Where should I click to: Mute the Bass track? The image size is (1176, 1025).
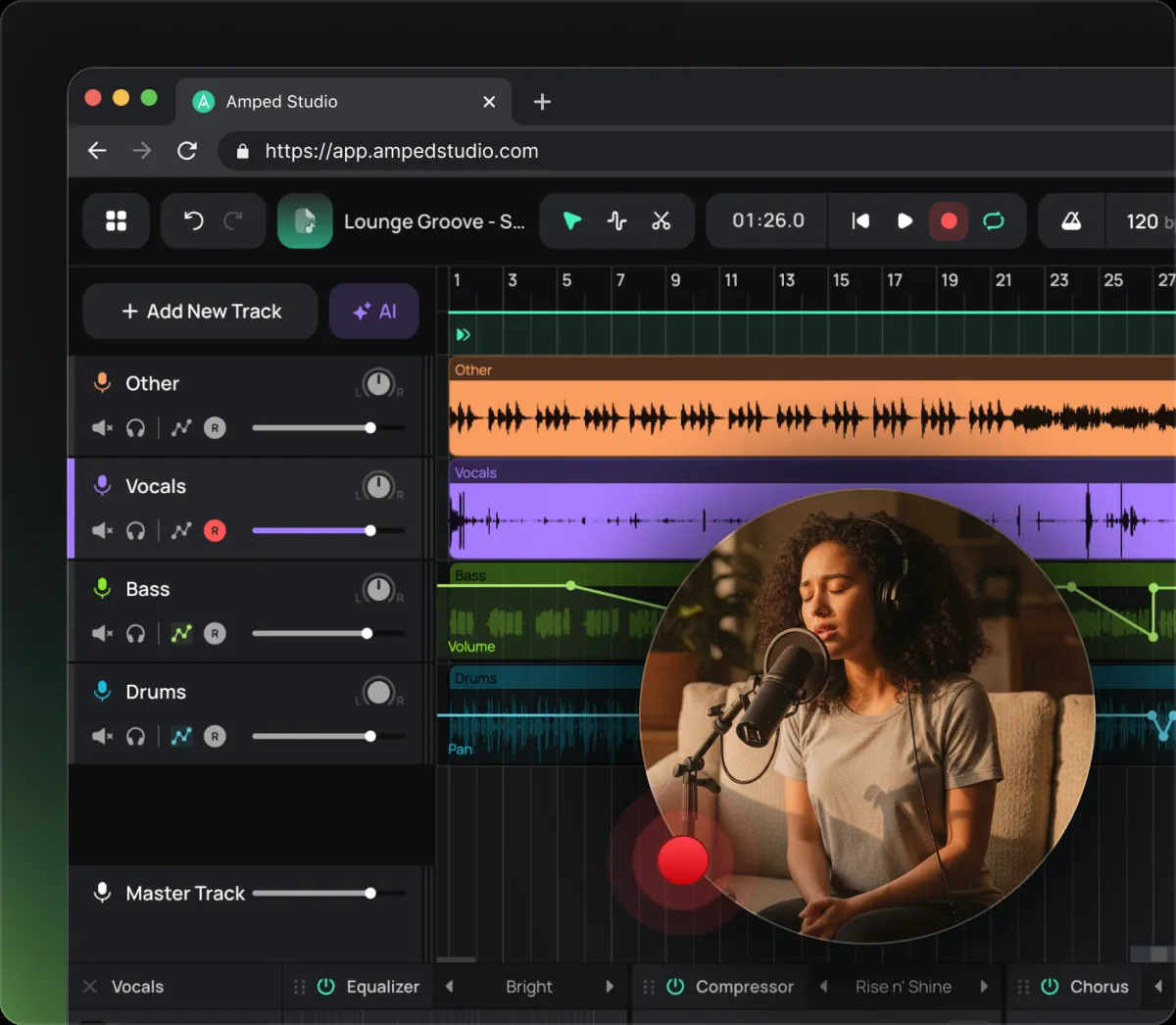(102, 634)
